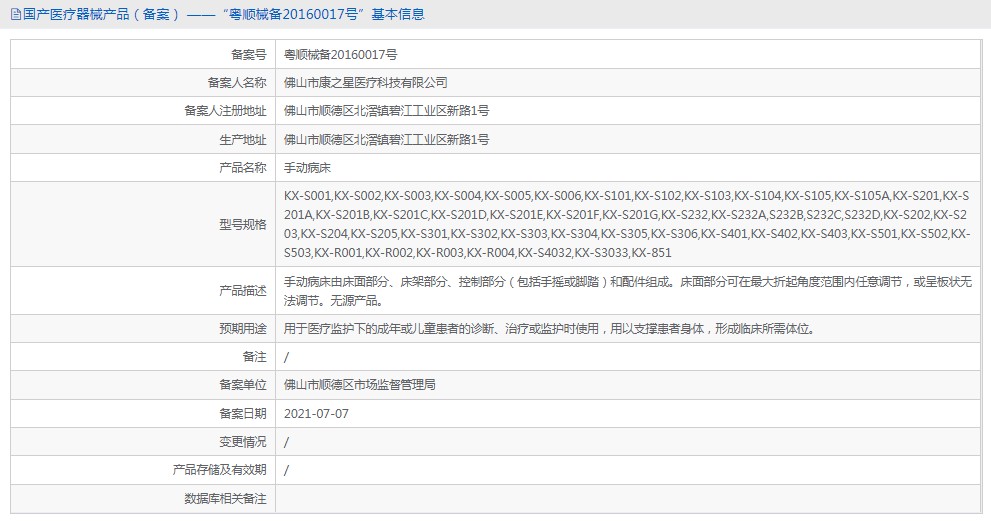Click the 产品名称 label
The image size is (991, 521).
[x=243, y=168]
